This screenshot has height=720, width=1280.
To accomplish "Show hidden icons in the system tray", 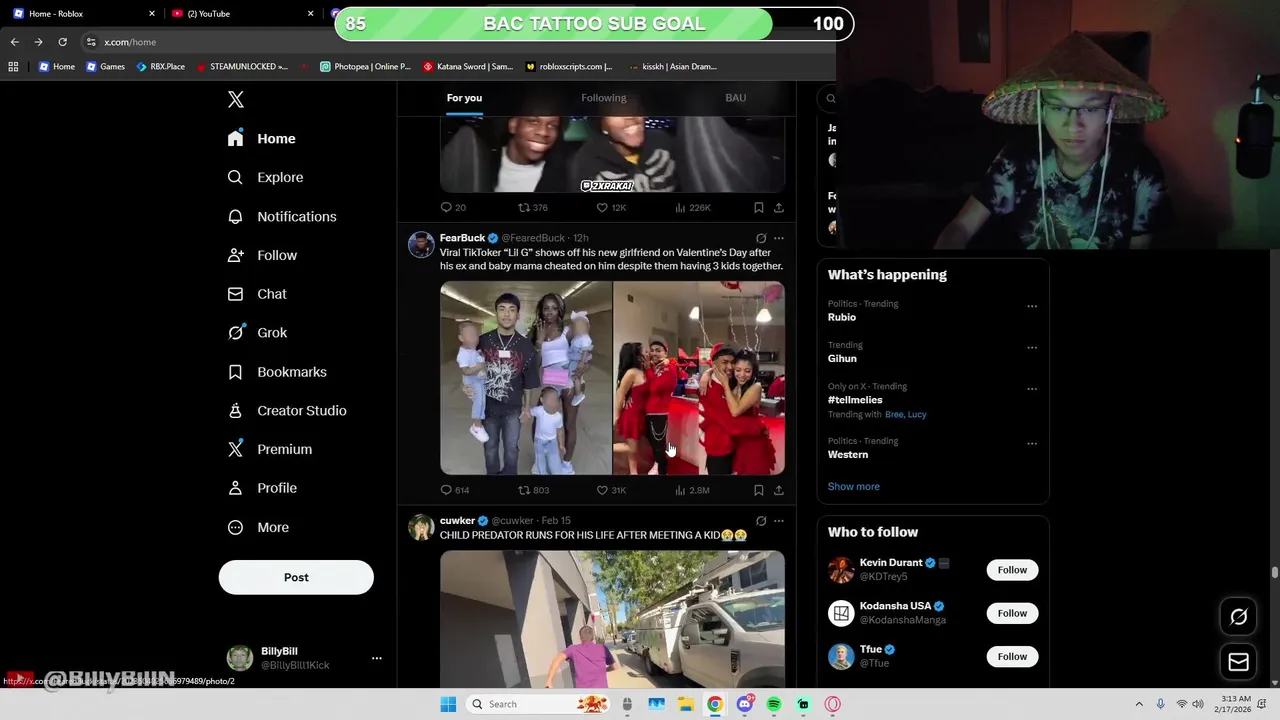I will click(1139, 704).
